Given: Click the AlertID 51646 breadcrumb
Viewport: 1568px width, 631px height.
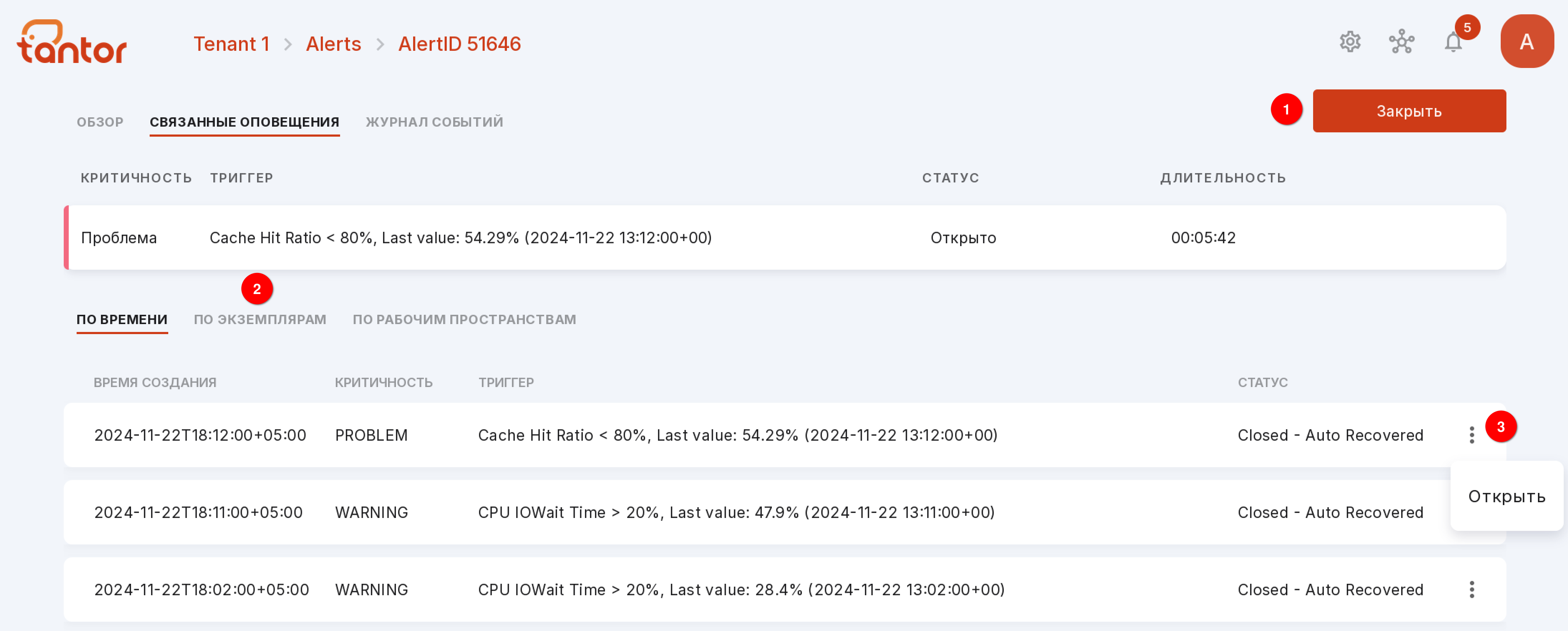Looking at the screenshot, I should (x=459, y=44).
